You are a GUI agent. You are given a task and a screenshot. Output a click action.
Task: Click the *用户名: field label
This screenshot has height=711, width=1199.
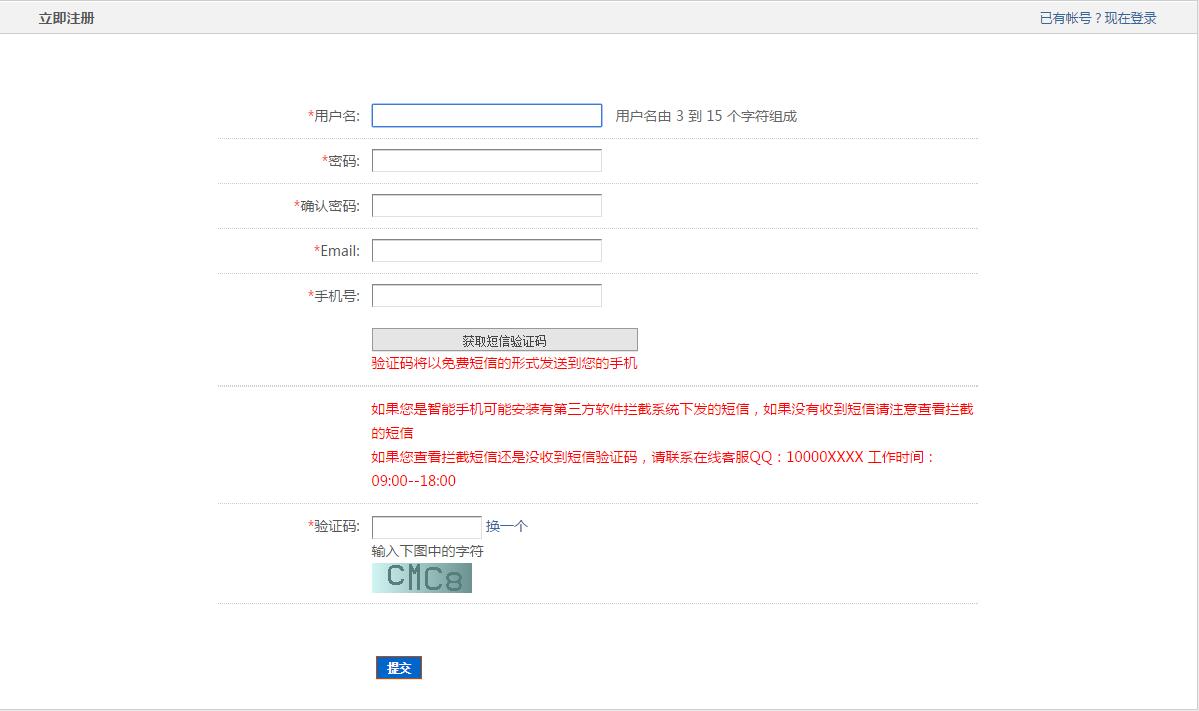pos(334,116)
